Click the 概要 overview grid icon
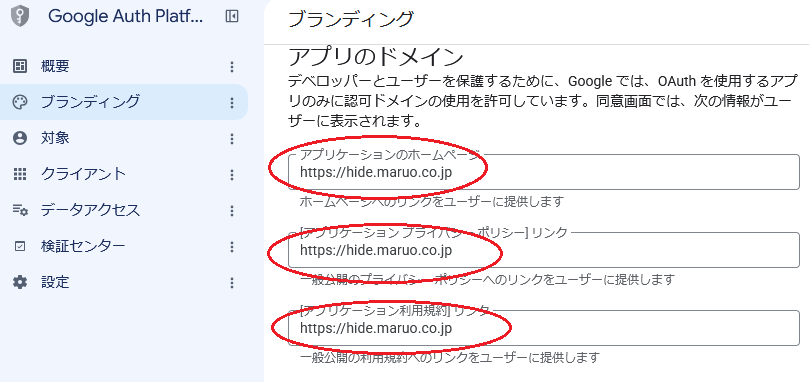Screen dimensions: 809x382 20,67
